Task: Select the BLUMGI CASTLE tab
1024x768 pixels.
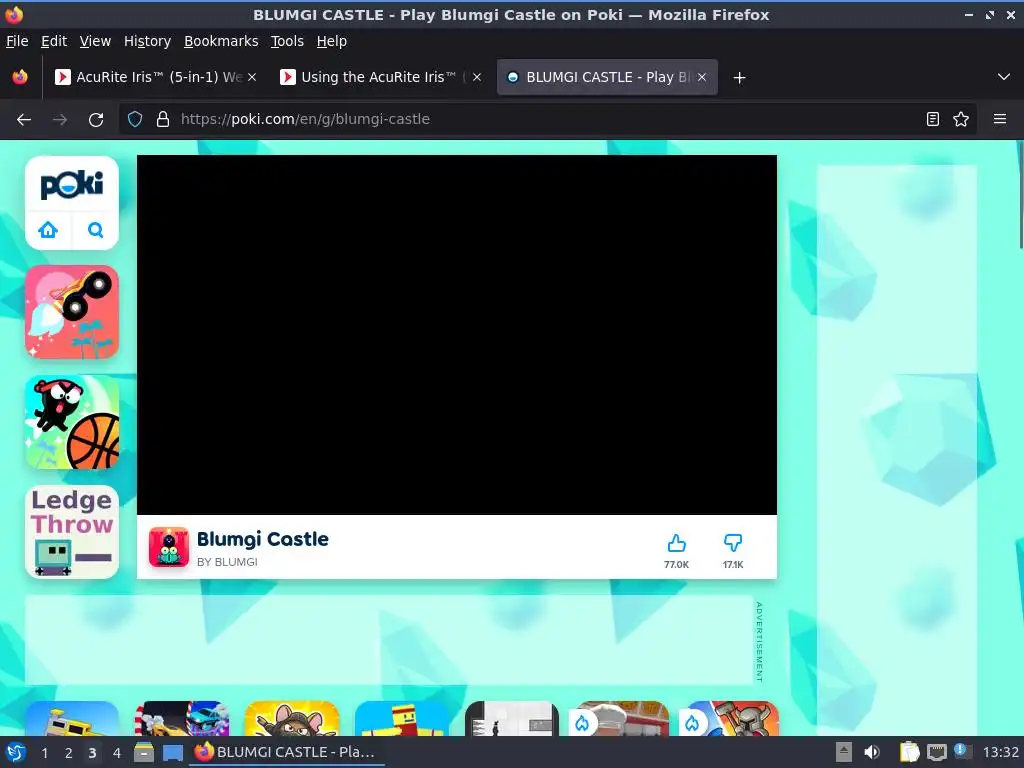Action: click(x=607, y=77)
